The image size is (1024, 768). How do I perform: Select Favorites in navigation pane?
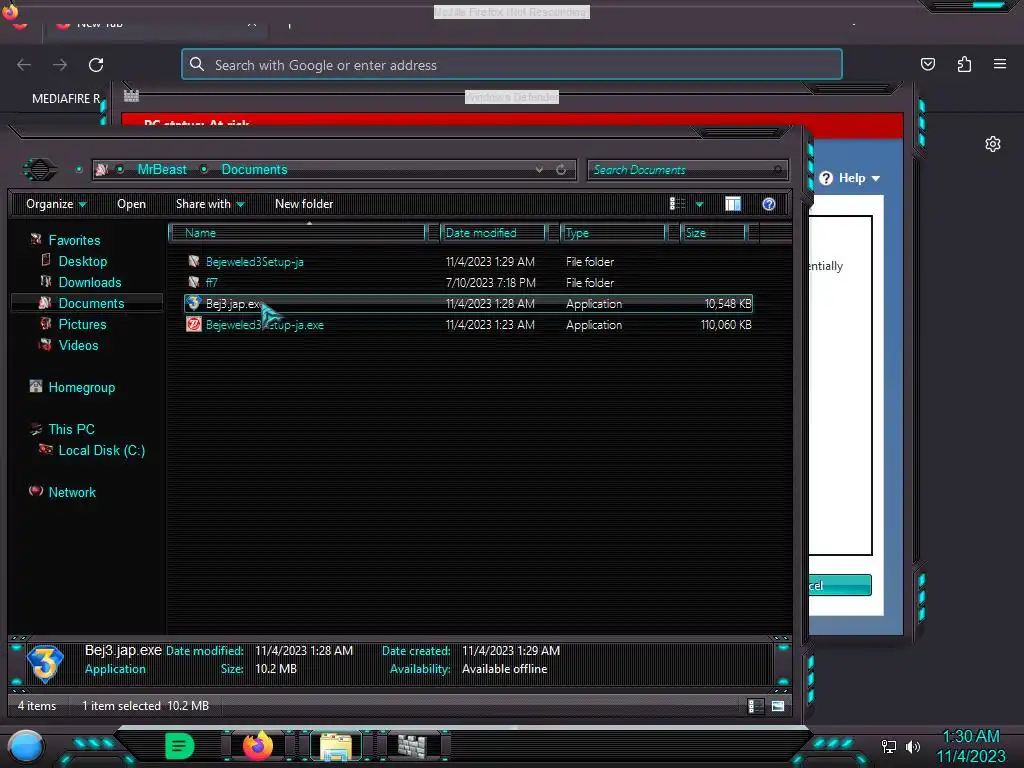pos(74,240)
